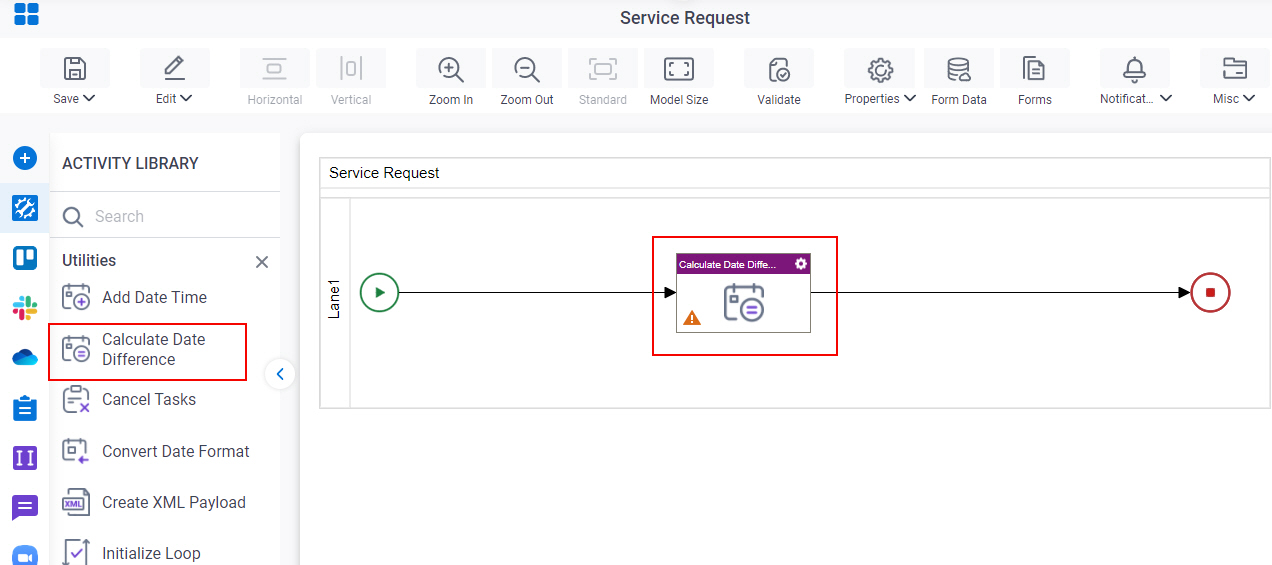Close the Utilities category
The height and width of the screenshot is (565, 1272).
(x=262, y=262)
